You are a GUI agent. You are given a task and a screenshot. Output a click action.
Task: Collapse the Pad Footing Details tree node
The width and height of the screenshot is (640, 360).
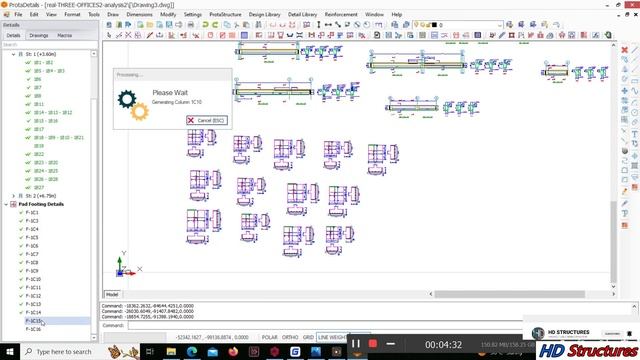[x=6, y=204]
